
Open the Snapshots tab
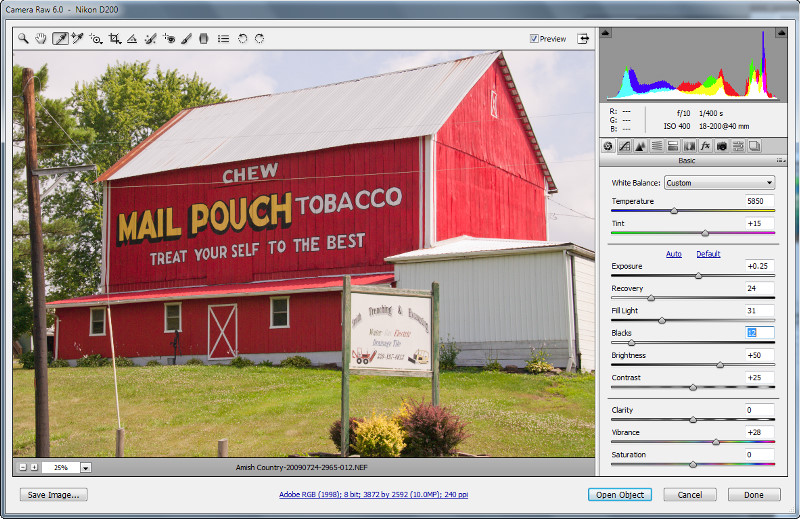[755, 146]
